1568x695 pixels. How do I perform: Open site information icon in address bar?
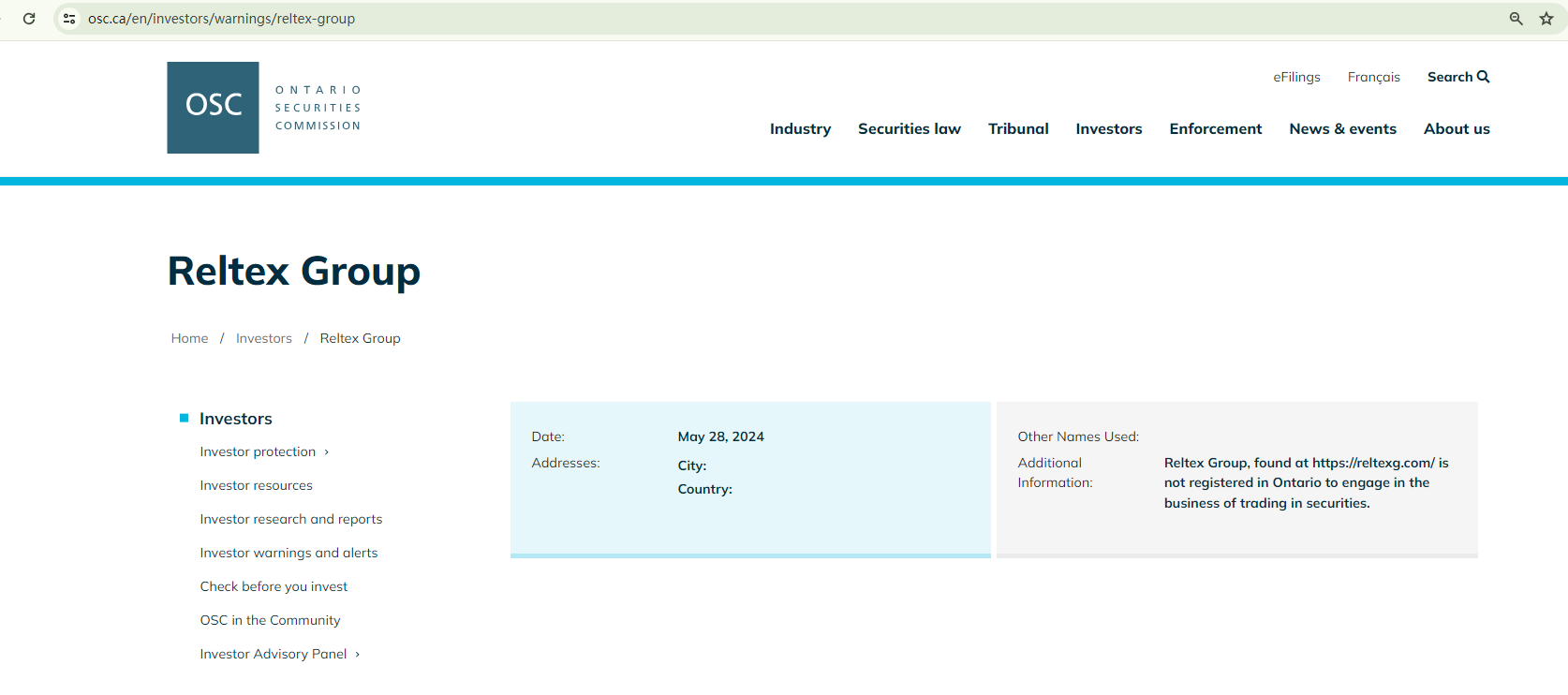(69, 19)
